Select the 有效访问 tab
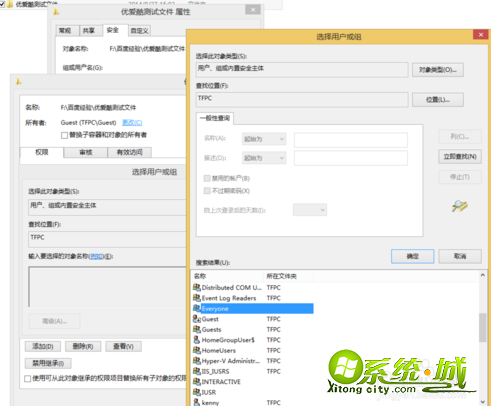The image size is (491, 406). [x=130, y=152]
